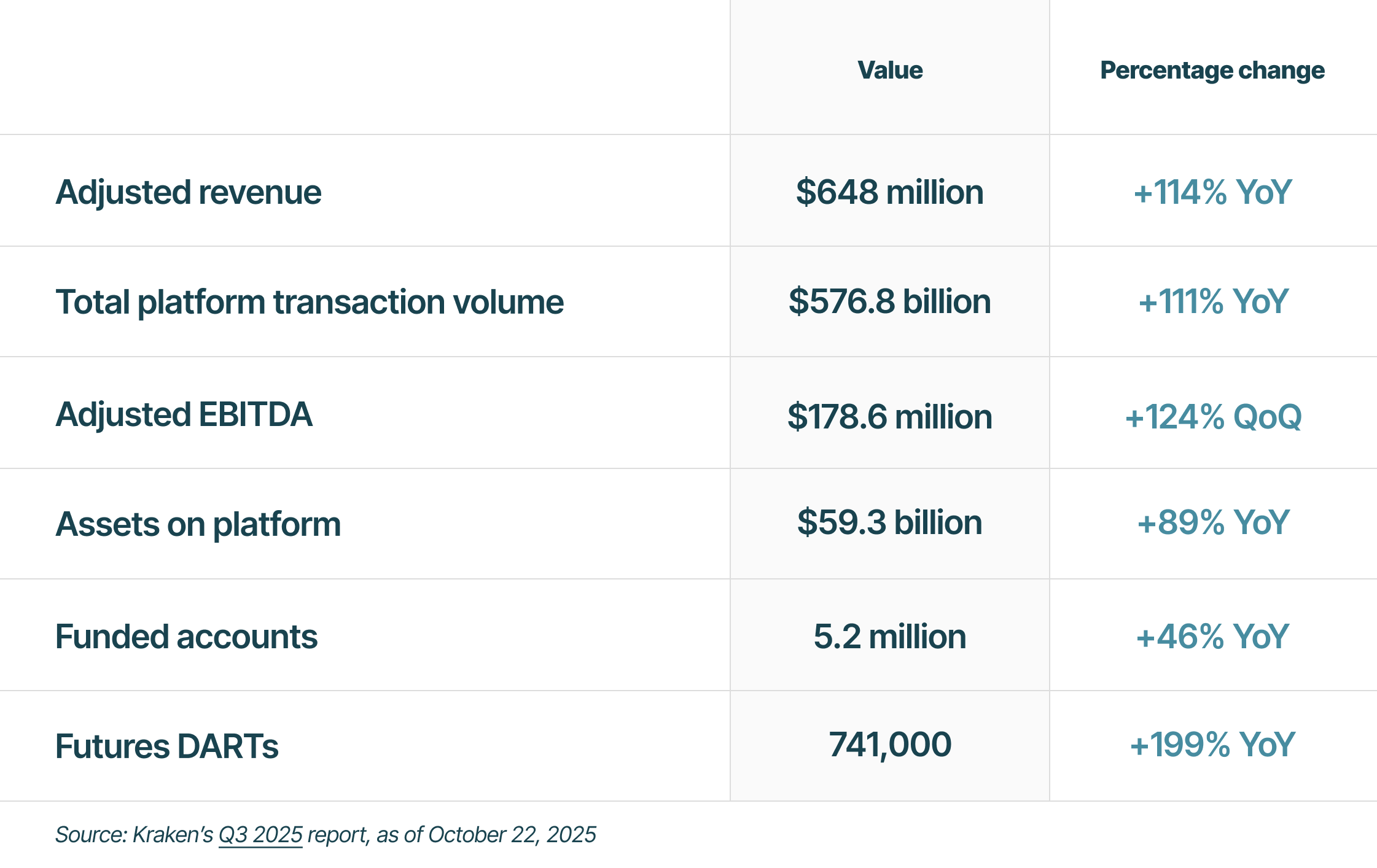The width and height of the screenshot is (1377, 868).
Task: Click the 5.2 million value cell
Action: pyautogui.click(x=890, y=637)
